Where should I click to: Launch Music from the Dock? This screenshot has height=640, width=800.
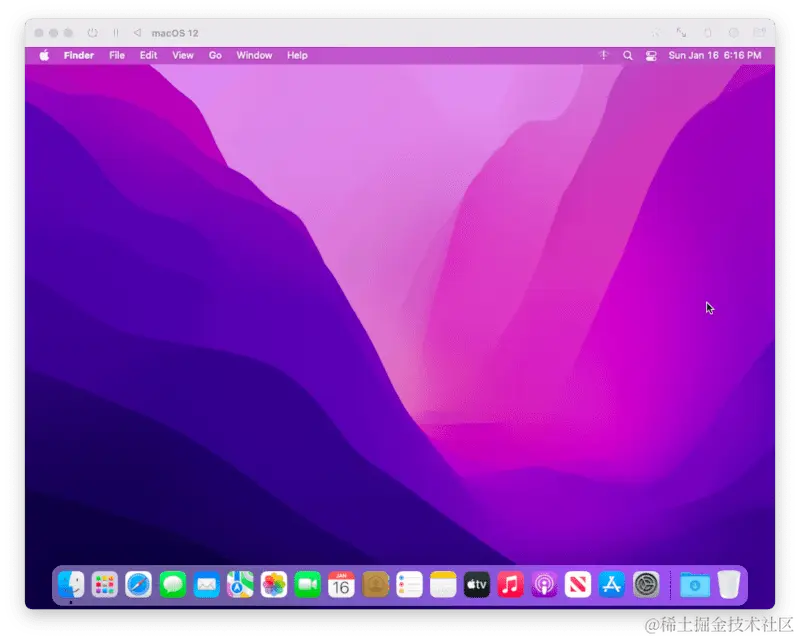click(x=510, y=584)
